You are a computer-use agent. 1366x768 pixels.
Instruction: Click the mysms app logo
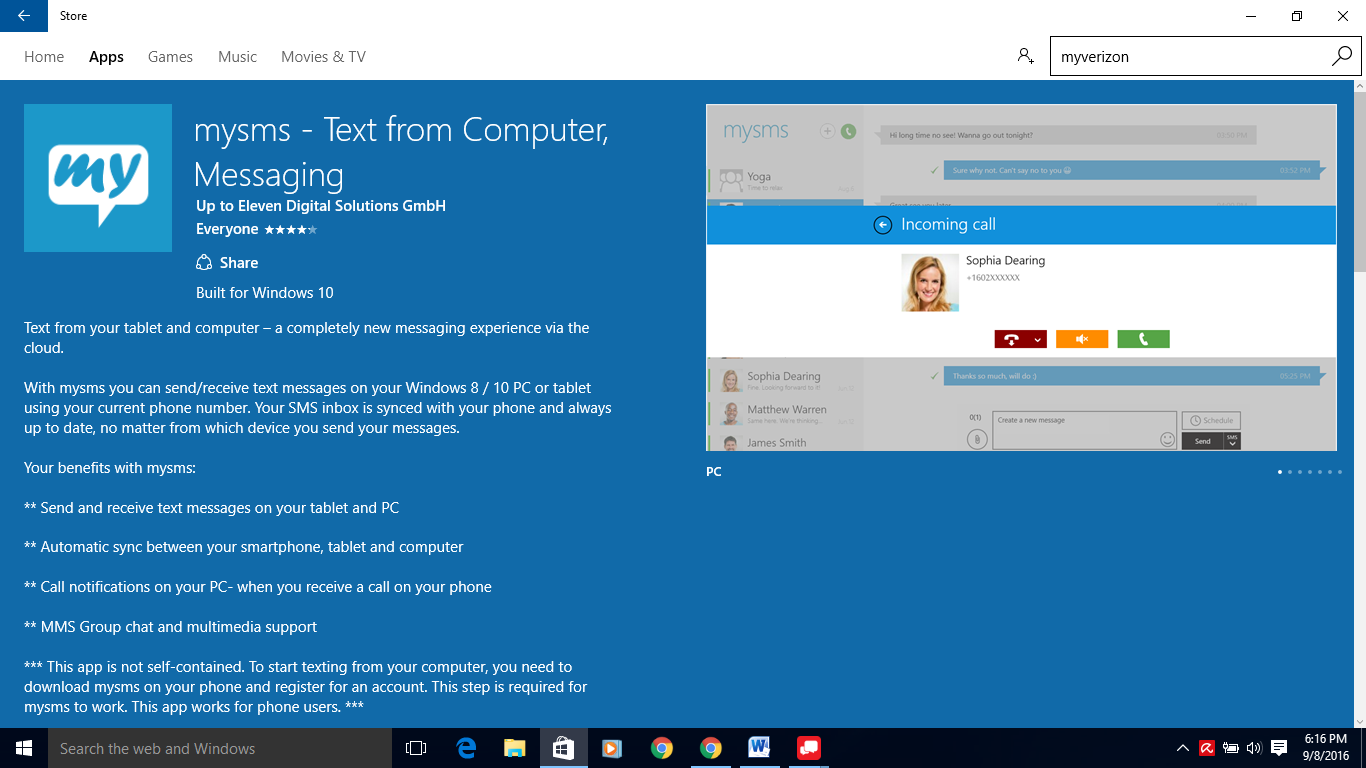(97, 178)
